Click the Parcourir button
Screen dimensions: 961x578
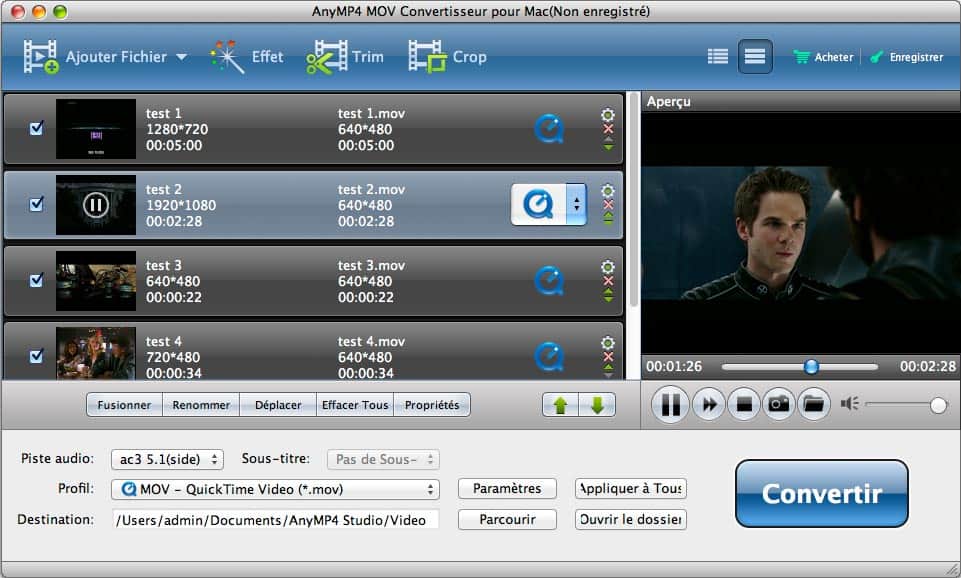point(506,519)
